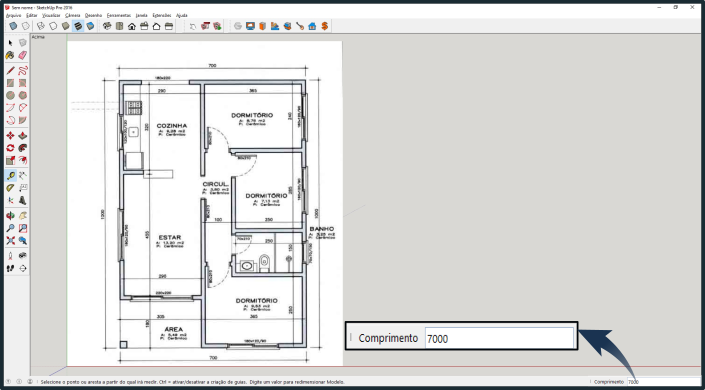This screenshot has height=390, width=705.
Task: Click the Orbit camera tool
Action: coord(10,216)
